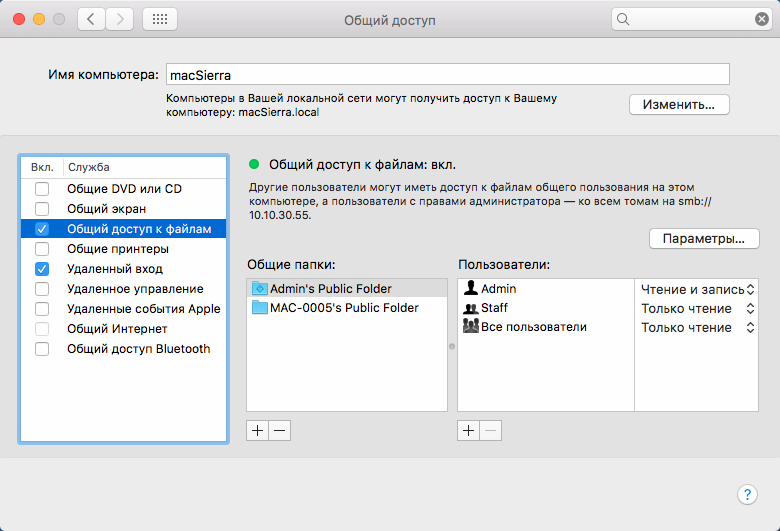This screenshot has height=531, width=780.
Task: Disable Удаленный вход checkbox
Action: (x=42, y=269)
